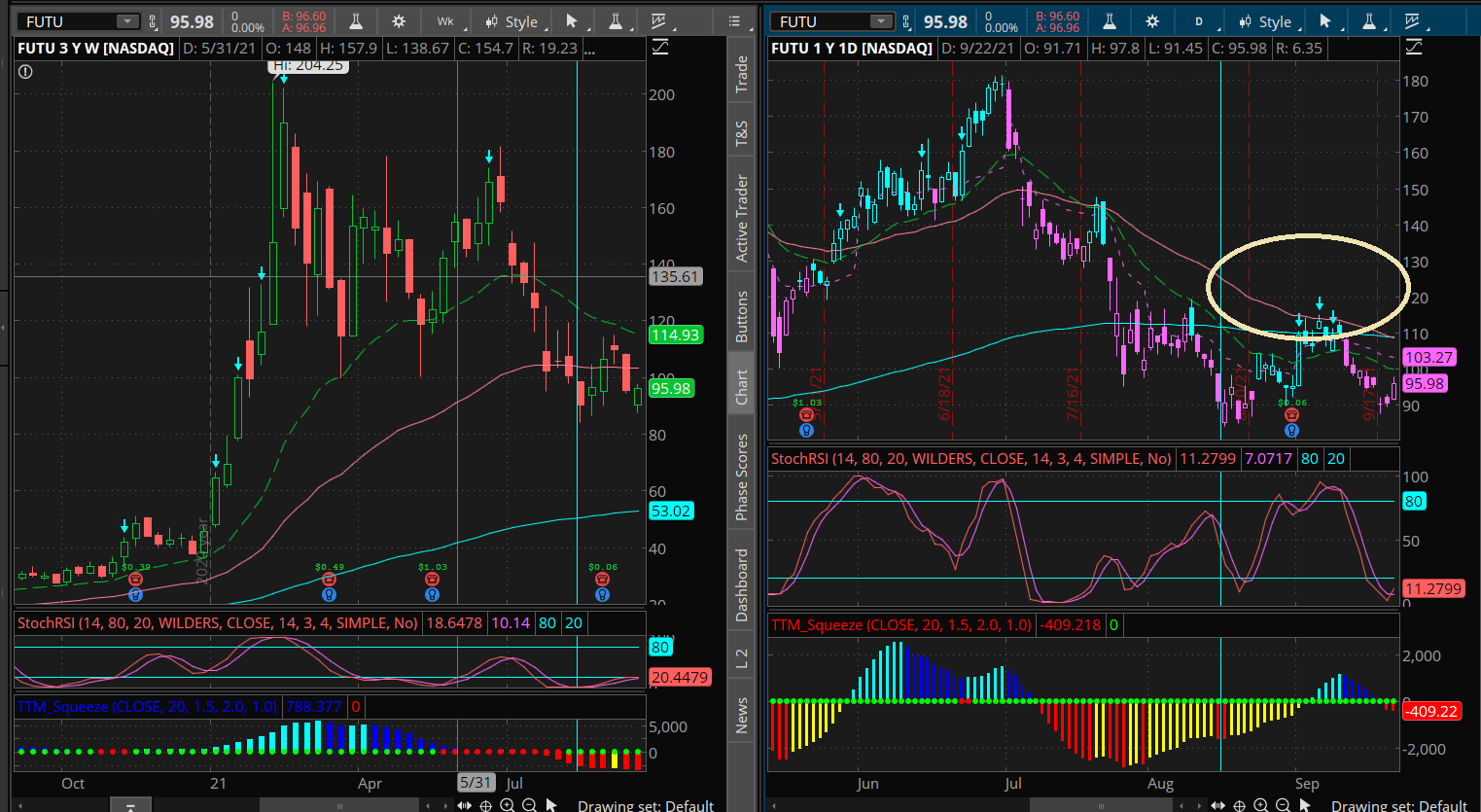The width and height of the screenshot is (1481, 812).
Task: Open the L 2 side tab
Action: (x=741, y=658)
